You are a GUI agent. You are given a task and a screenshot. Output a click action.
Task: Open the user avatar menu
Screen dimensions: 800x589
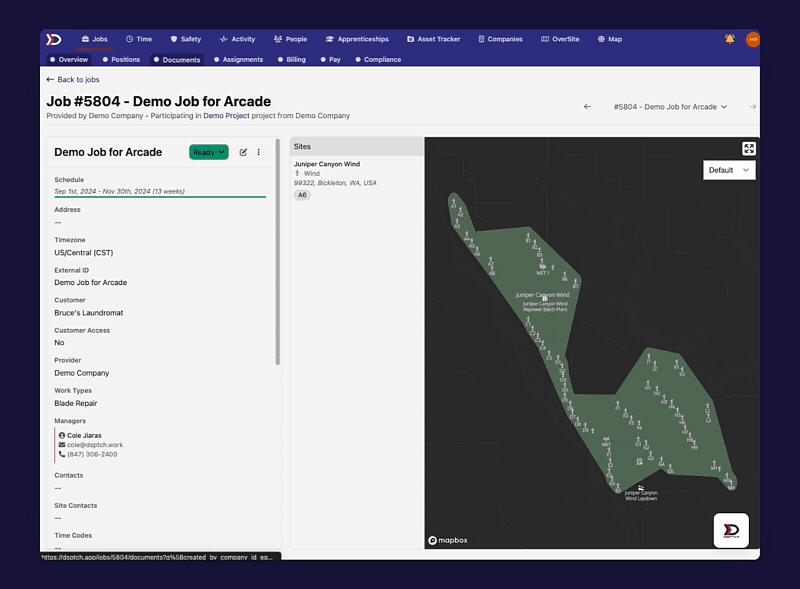pyautogui.click(x=753, y=39)
